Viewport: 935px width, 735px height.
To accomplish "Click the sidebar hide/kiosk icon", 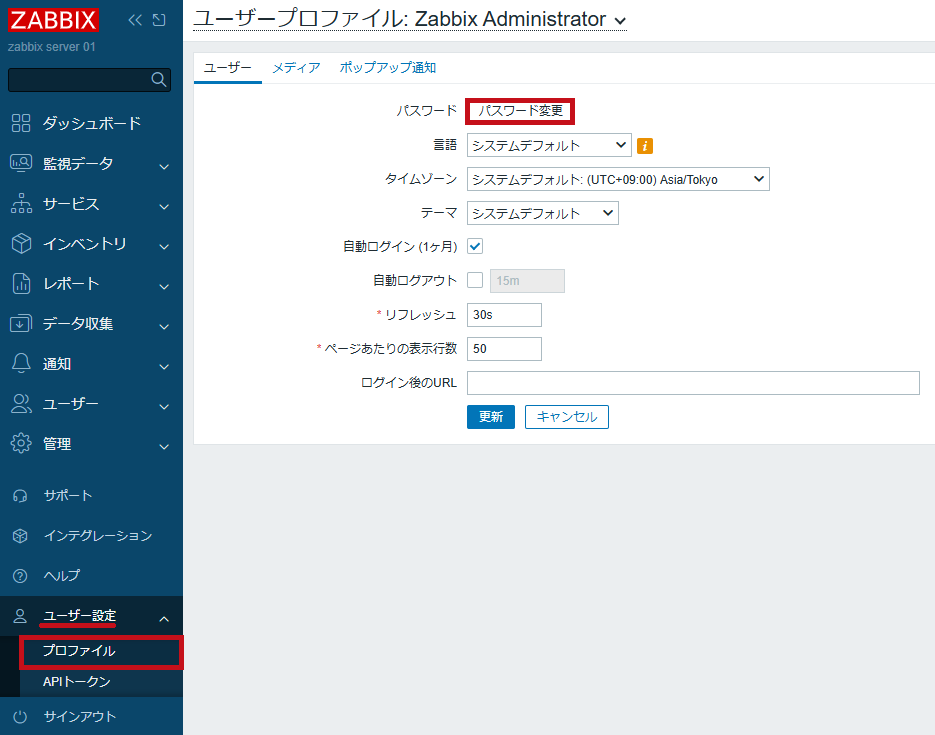I will point(159,20).
